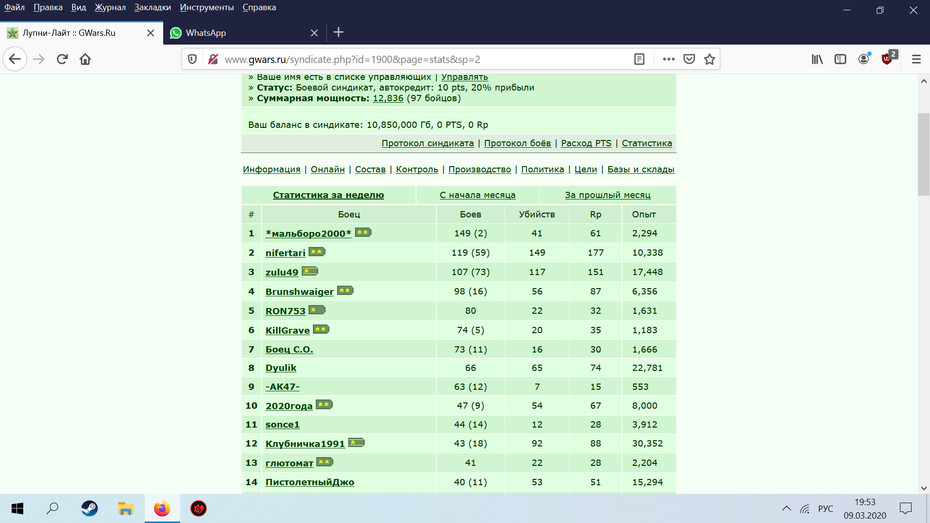
Task: Open the Firefox hamburger menu
Action: click(916, 59)
